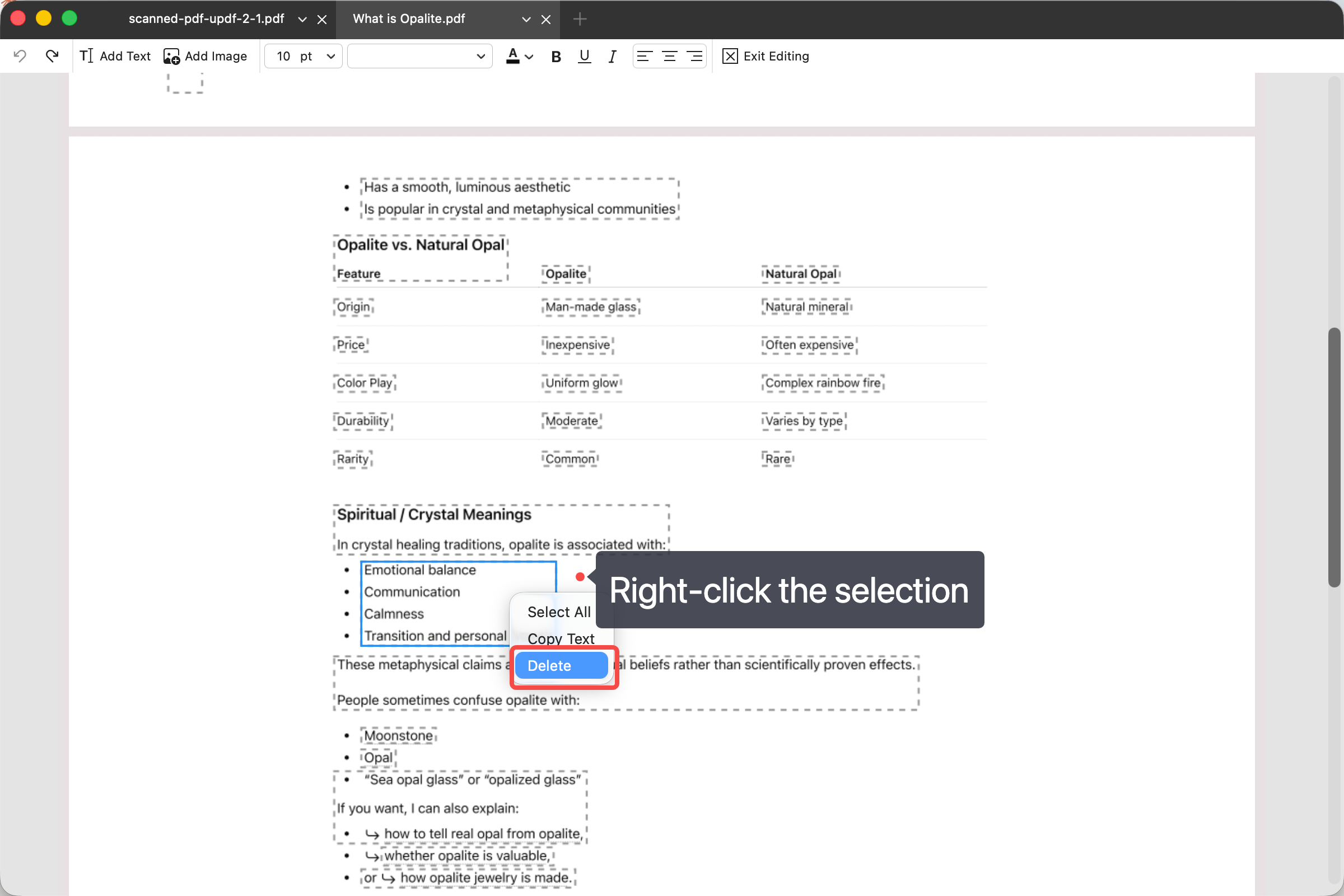Click the font color A icon
This screenshot has width=1344, height=896.
[x=512, y=56]
